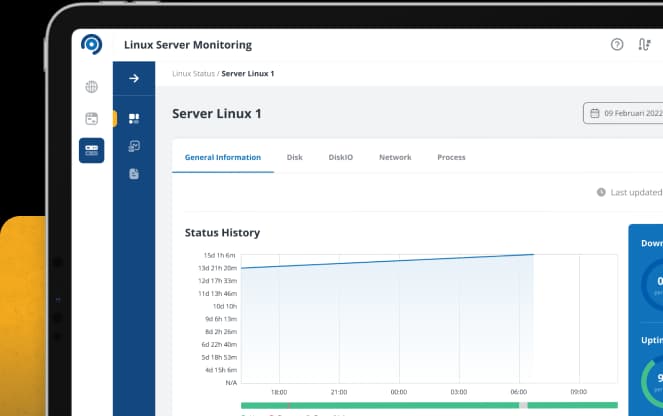Viewport: 663px width, 416px height.
Task: Open the document icon in blue panel
Action: 134,173
